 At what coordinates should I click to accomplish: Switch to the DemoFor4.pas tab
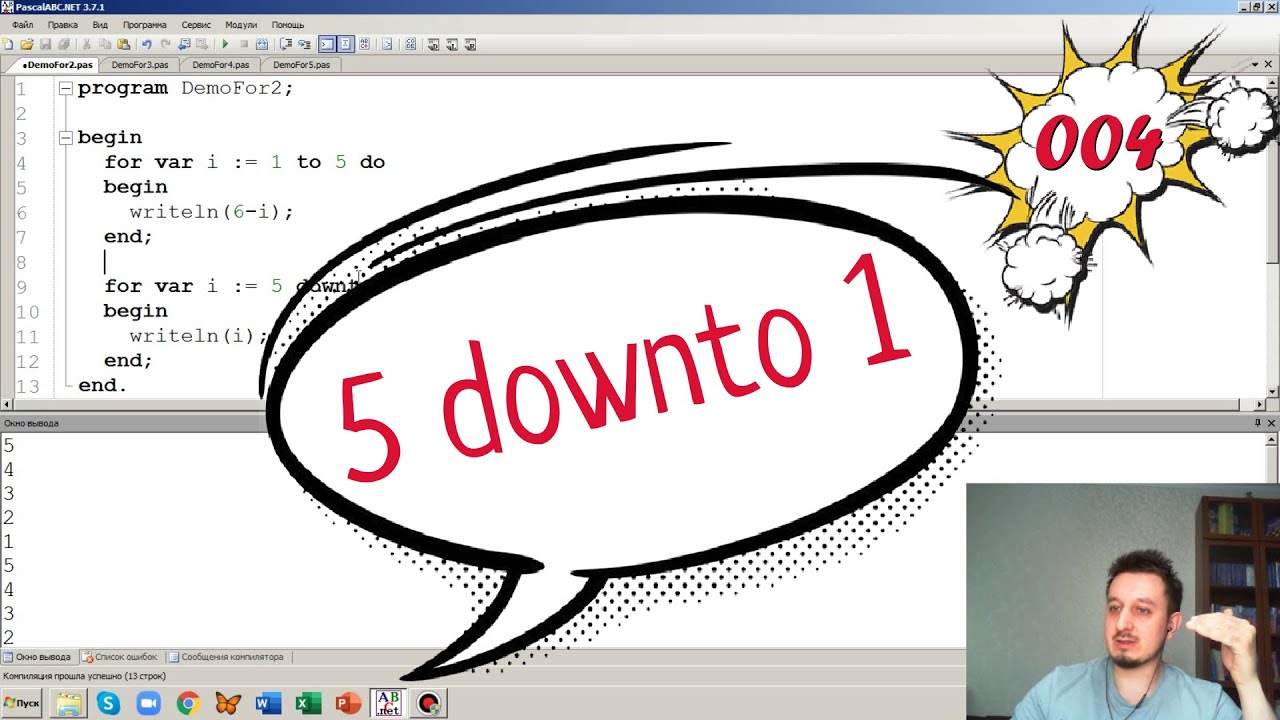[220, 64]
